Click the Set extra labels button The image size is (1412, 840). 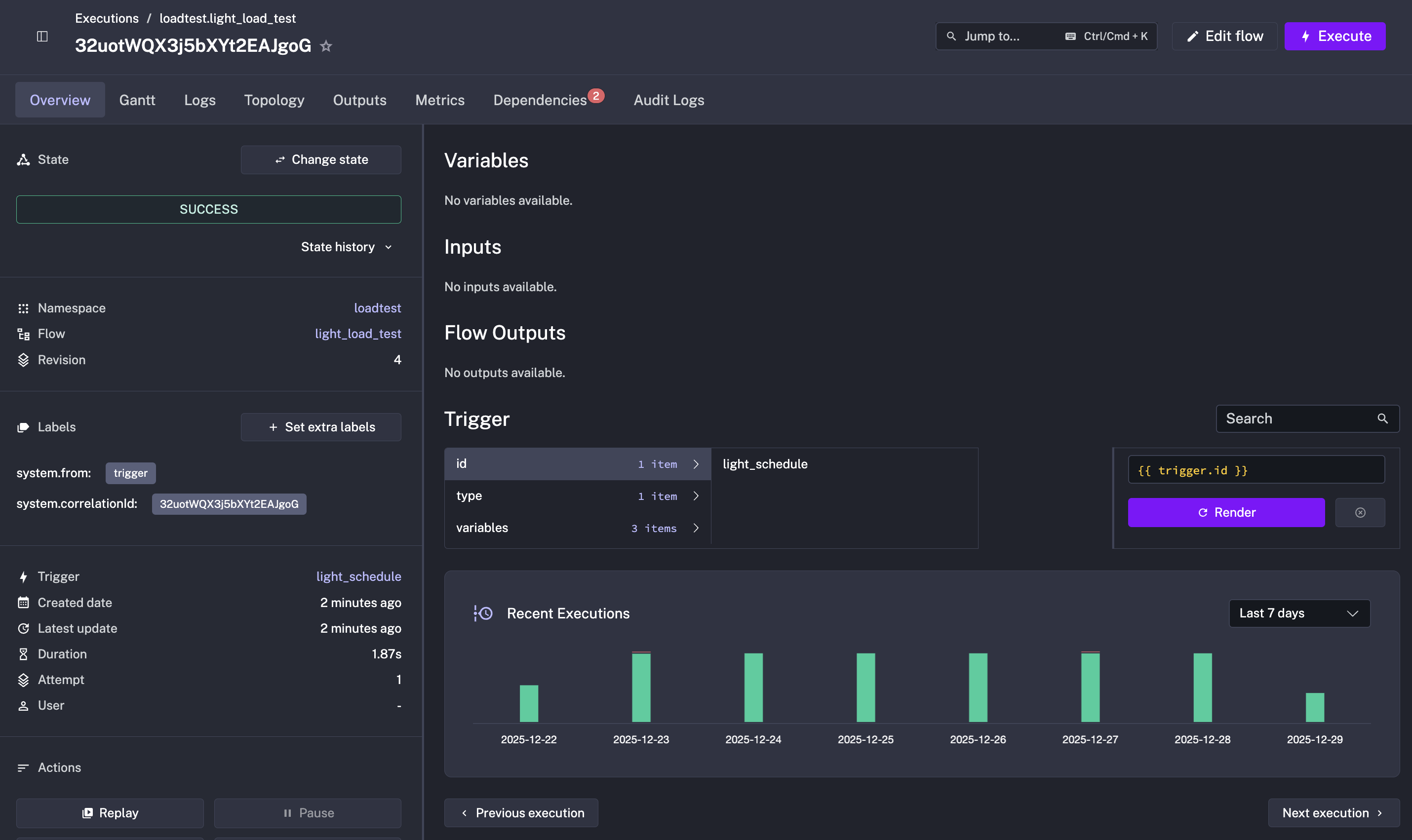(320, 427)
